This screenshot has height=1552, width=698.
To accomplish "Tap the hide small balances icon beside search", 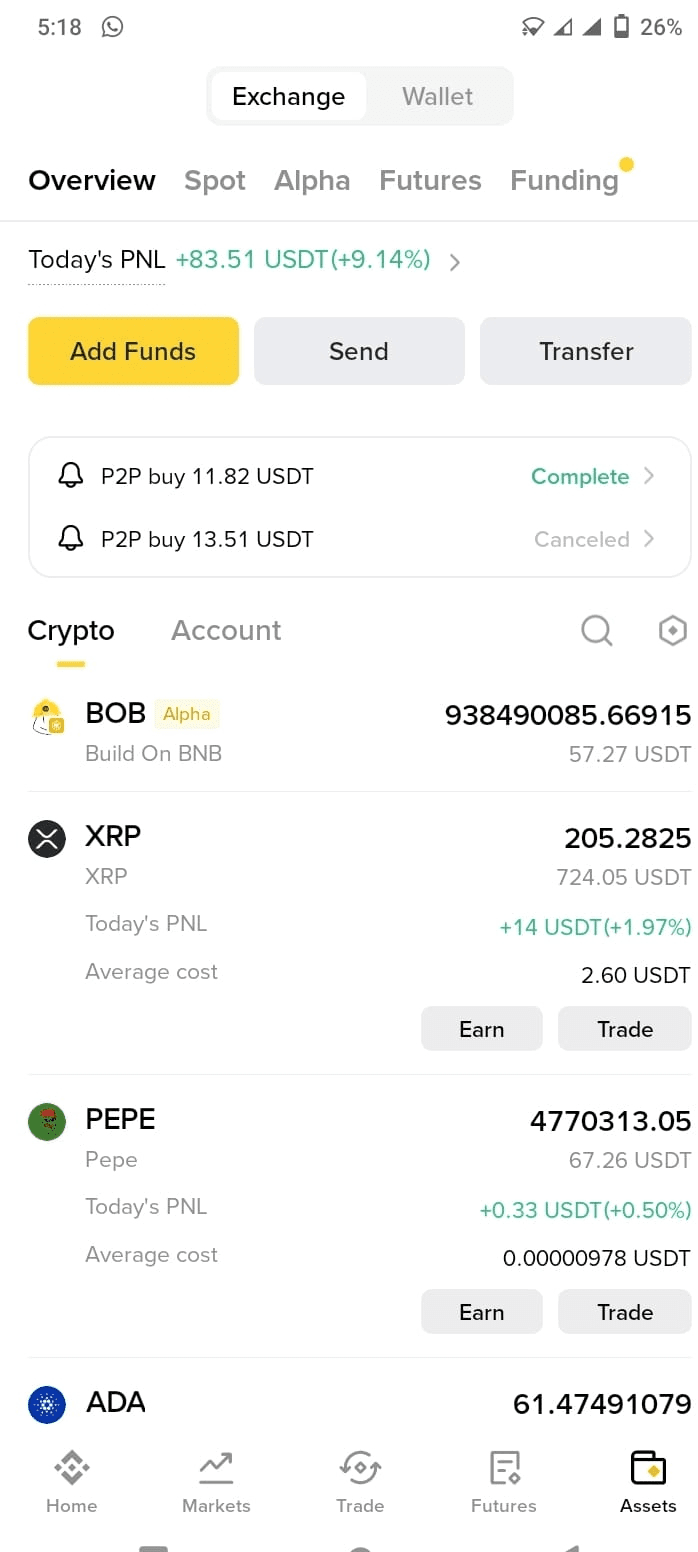I will tap(672, 630).
